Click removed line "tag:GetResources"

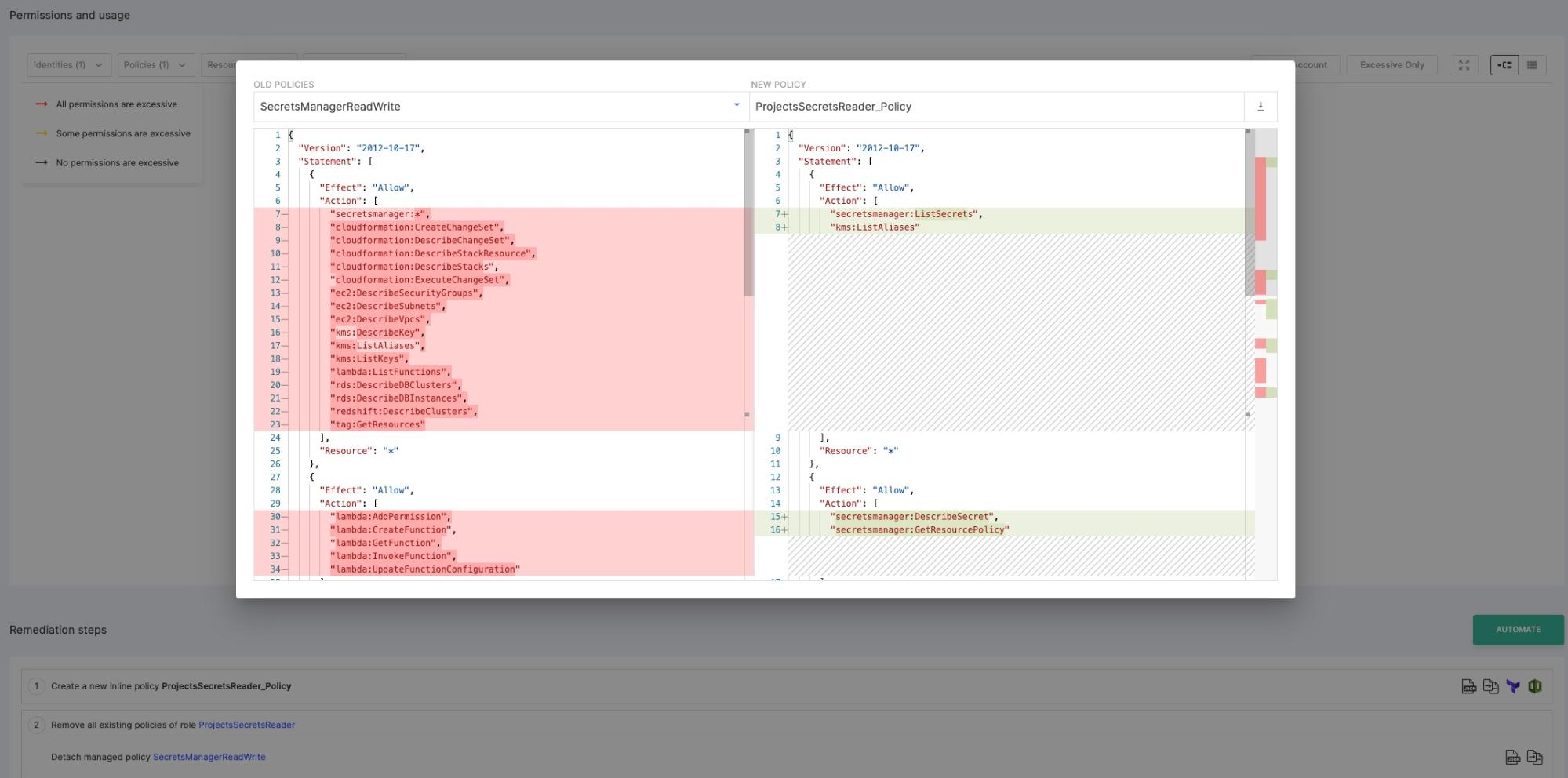point(377,425)
